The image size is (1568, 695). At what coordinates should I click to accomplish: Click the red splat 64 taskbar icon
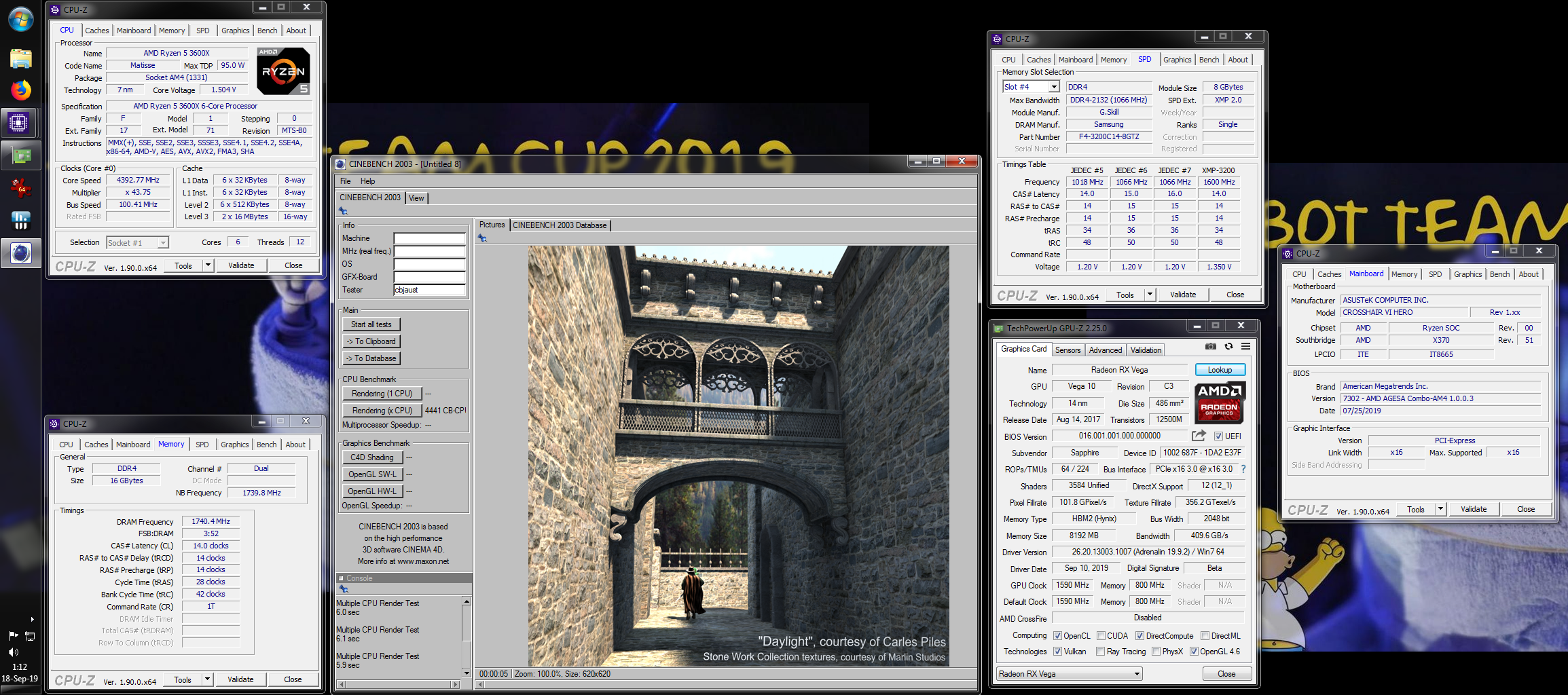(20, 188)
